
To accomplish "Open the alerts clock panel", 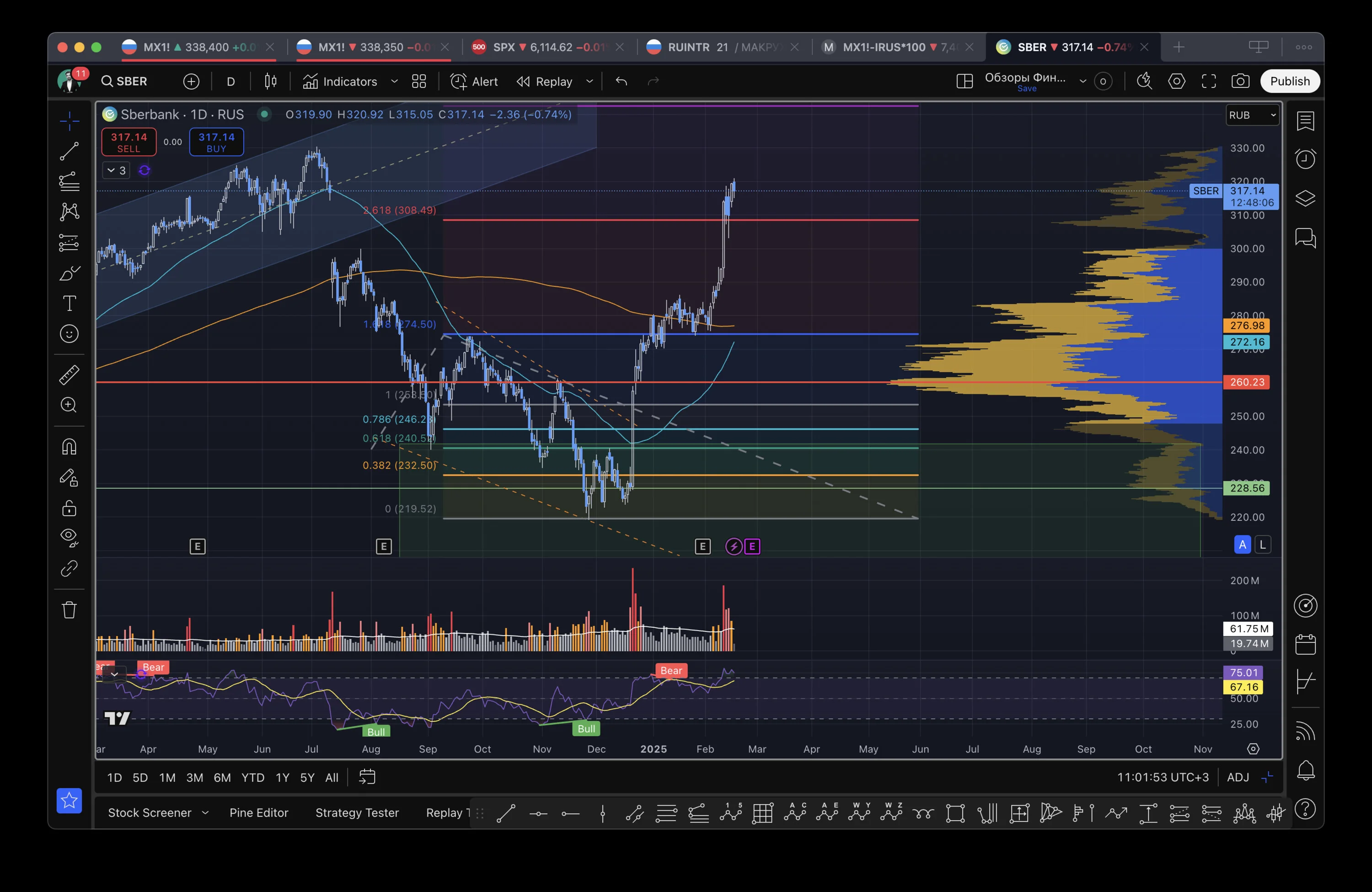I will click(1305, 159).
